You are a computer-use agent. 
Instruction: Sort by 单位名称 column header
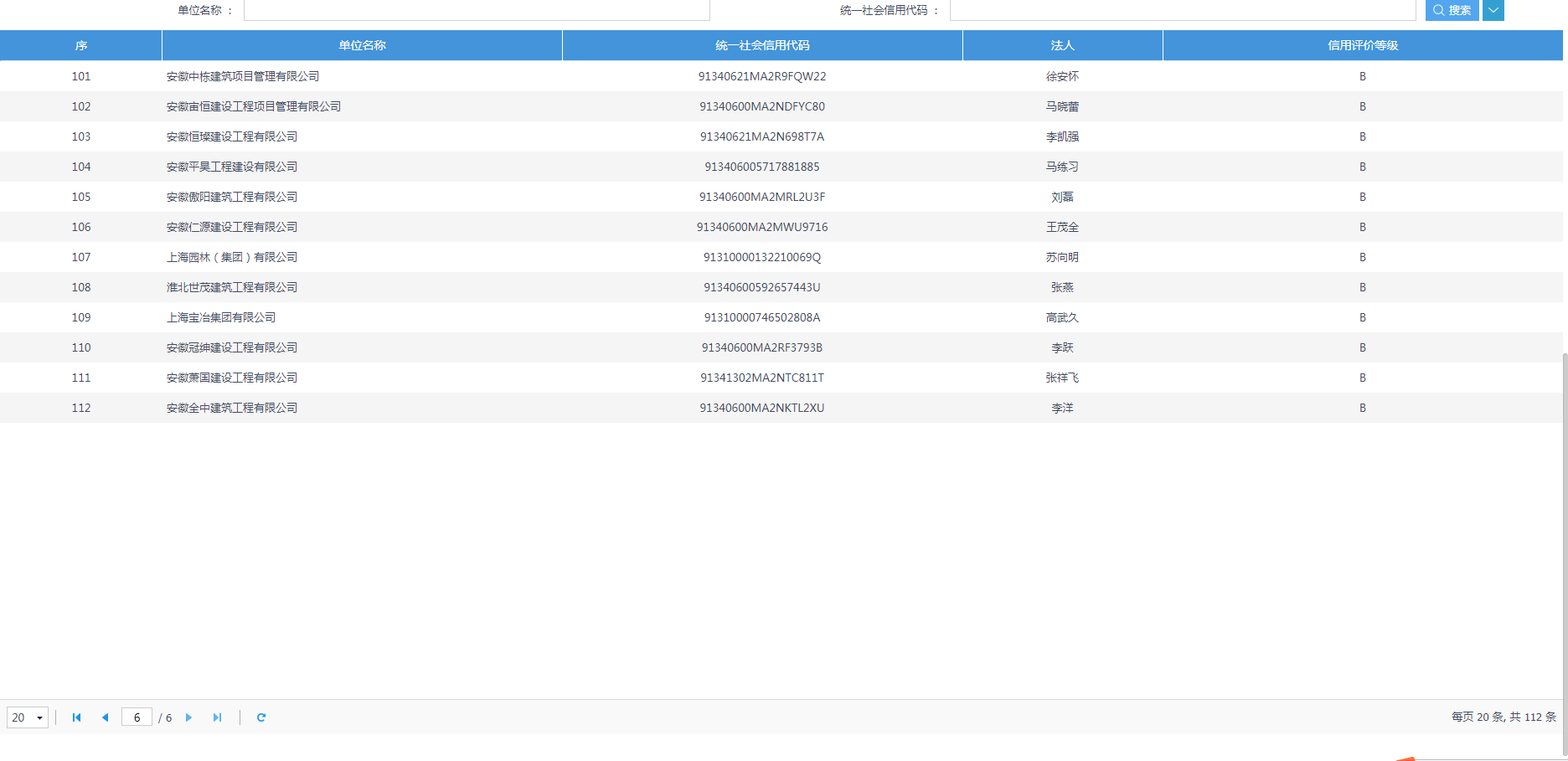(362, 45)
